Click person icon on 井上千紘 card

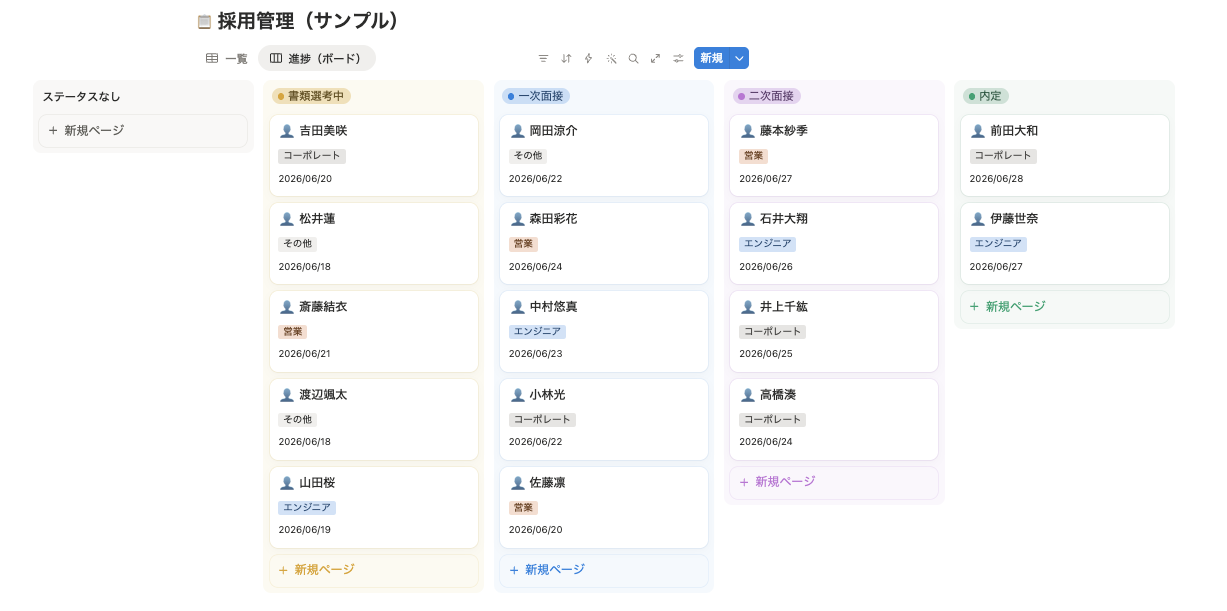pyautogui.click(x=747, y=307)
